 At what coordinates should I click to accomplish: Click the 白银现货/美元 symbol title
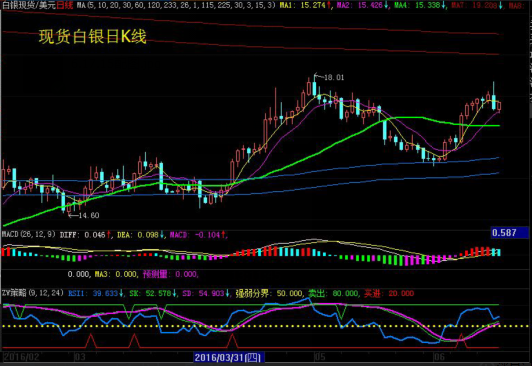point(29,5)
